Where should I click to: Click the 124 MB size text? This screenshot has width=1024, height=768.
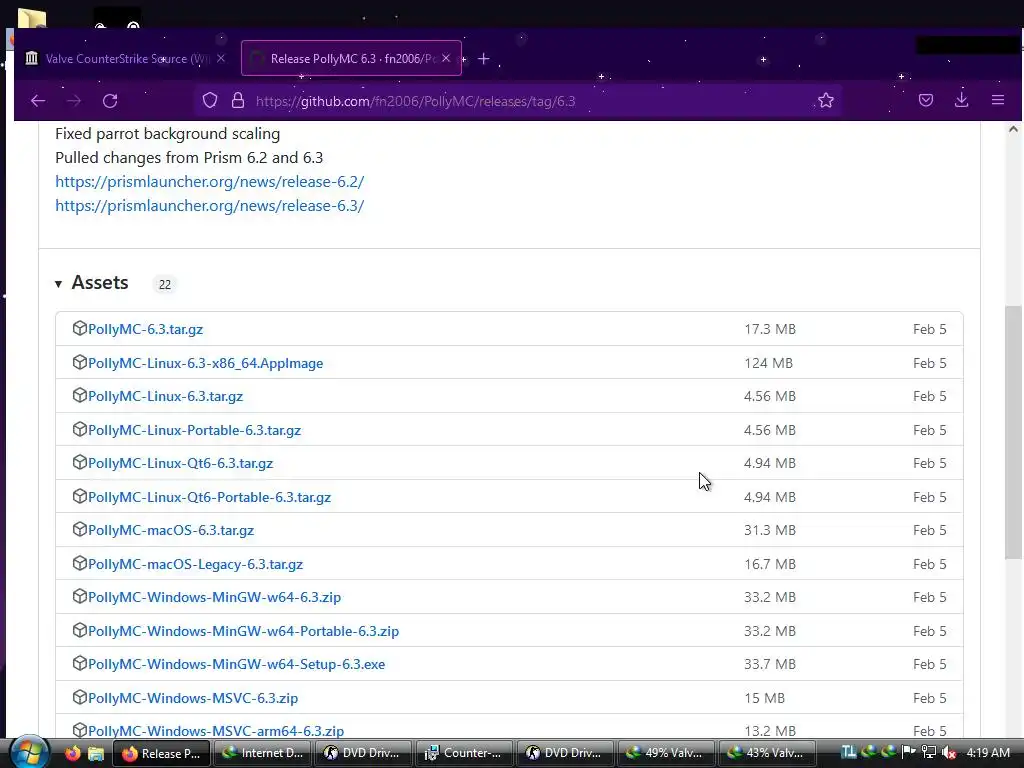[x=768, y=363]
